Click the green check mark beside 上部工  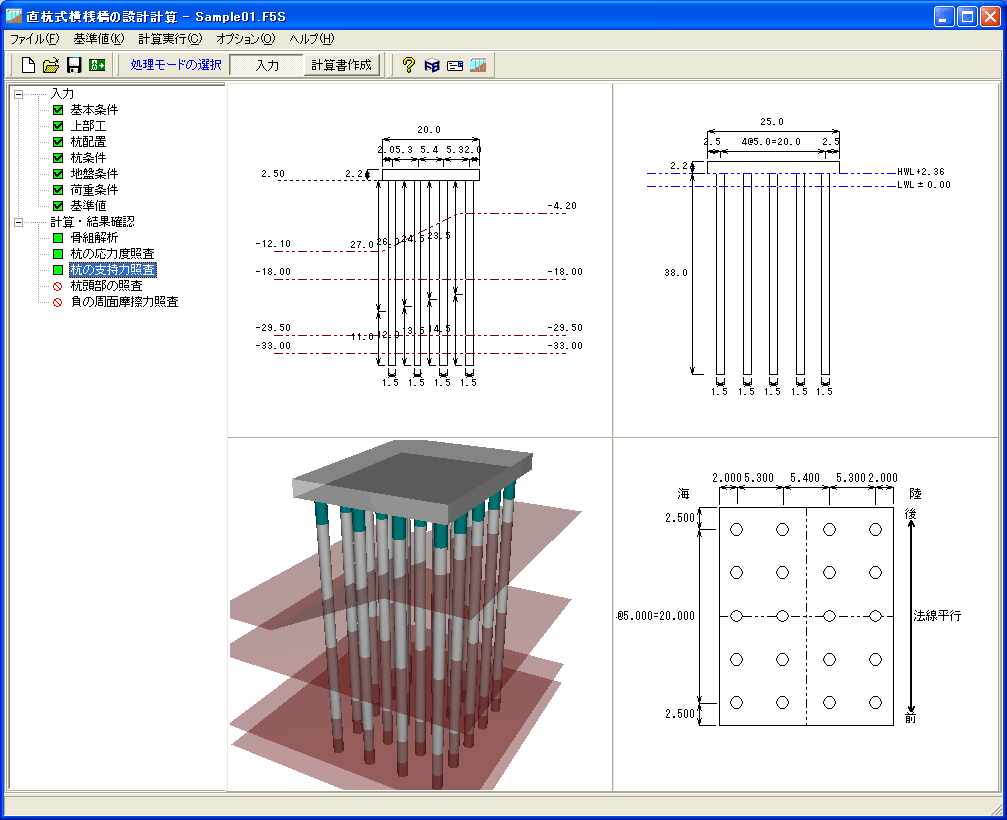point(58,126)
